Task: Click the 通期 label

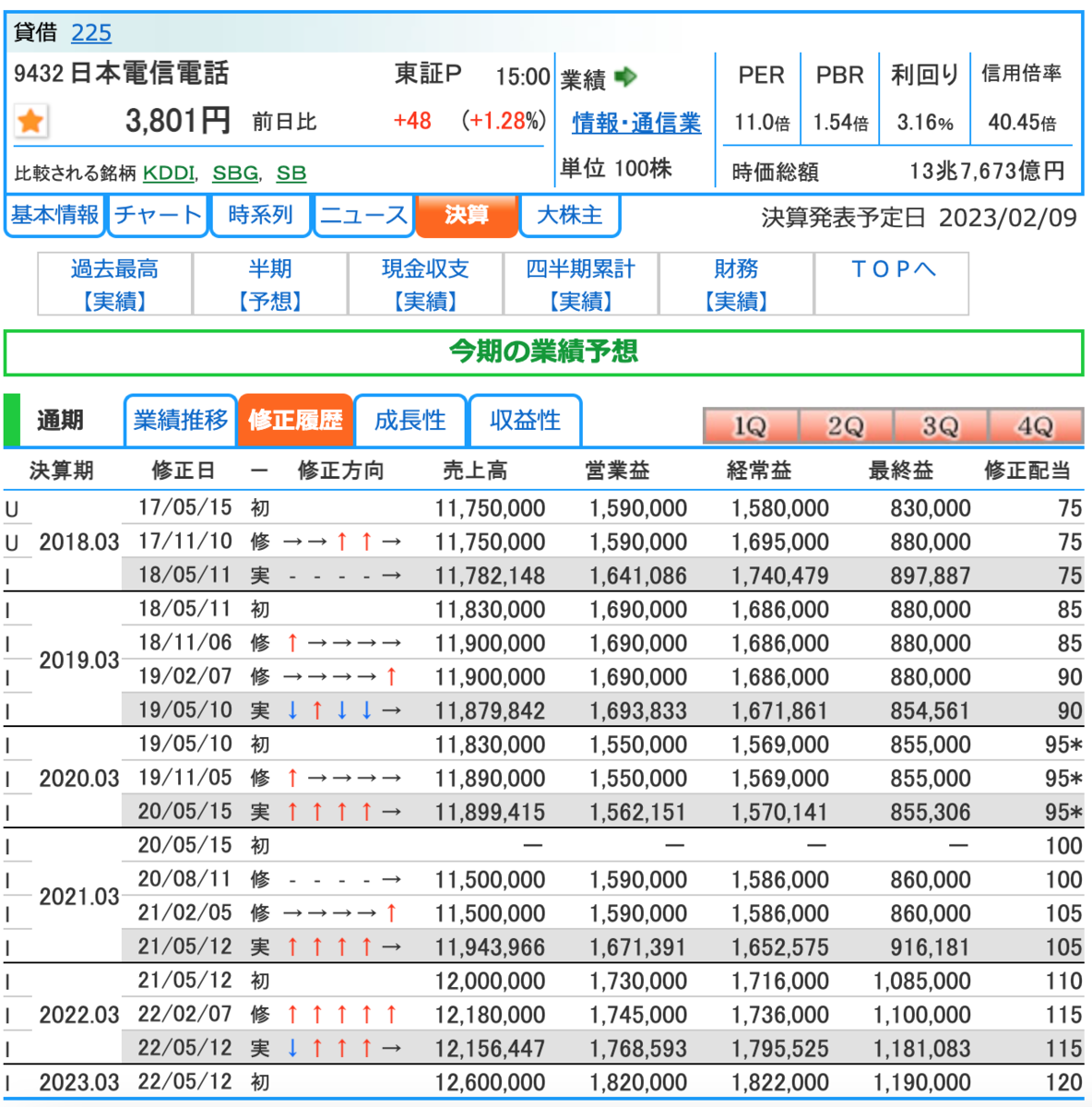Action: tap(60, 421)
